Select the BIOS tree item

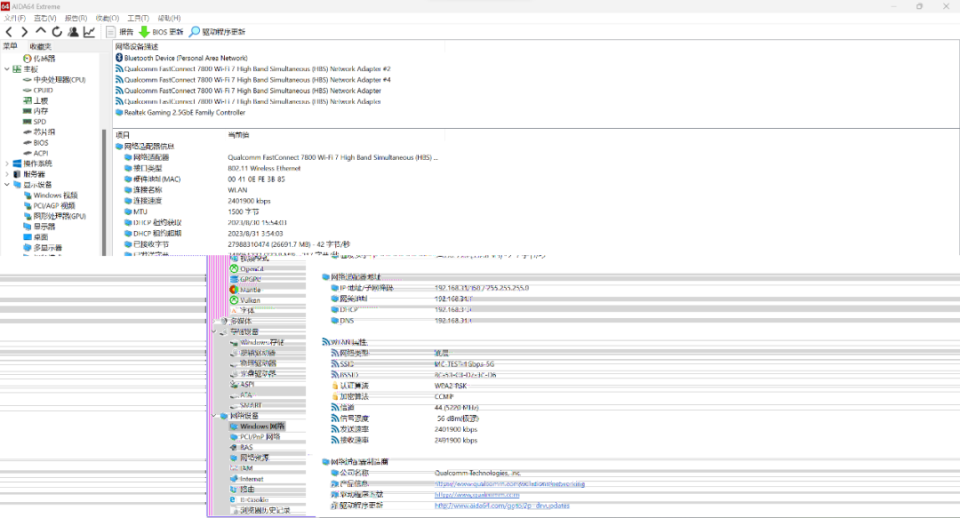coord(36,143)
